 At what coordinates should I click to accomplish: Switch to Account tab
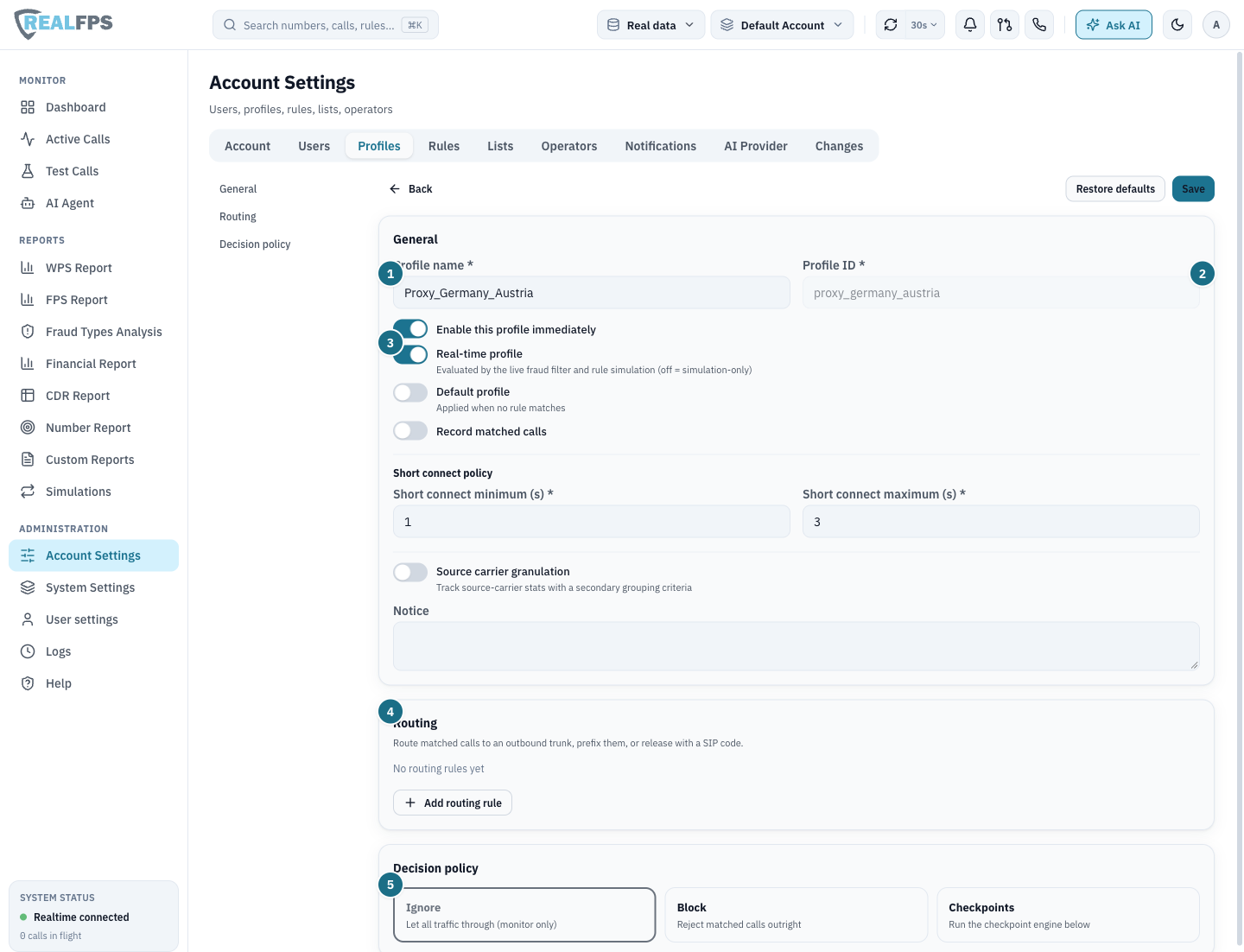click(x=248, y=146)
